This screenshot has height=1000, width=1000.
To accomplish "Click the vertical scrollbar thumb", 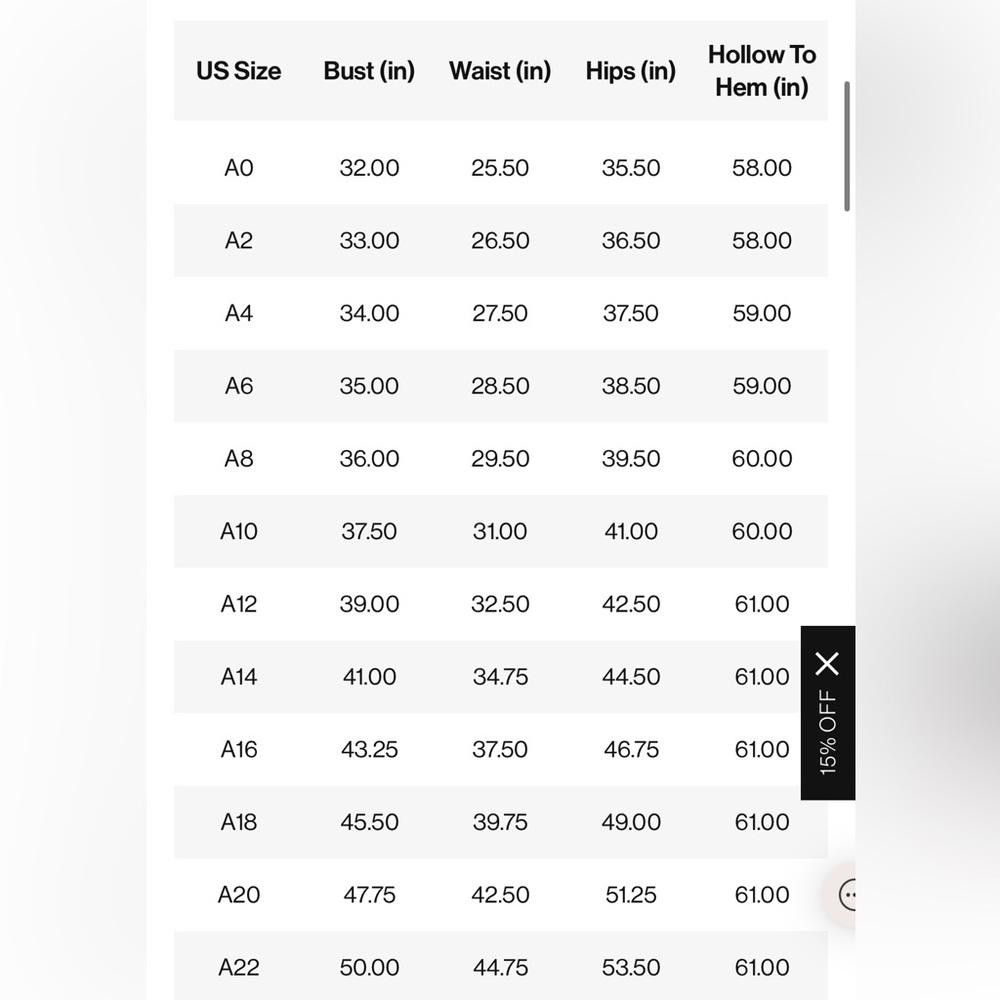I will [x=847, y=146].
